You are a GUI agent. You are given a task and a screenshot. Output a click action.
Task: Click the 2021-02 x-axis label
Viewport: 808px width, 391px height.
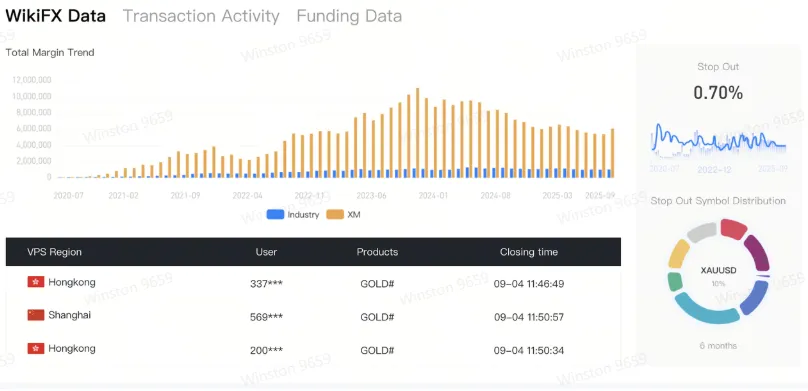coord(124,196)
